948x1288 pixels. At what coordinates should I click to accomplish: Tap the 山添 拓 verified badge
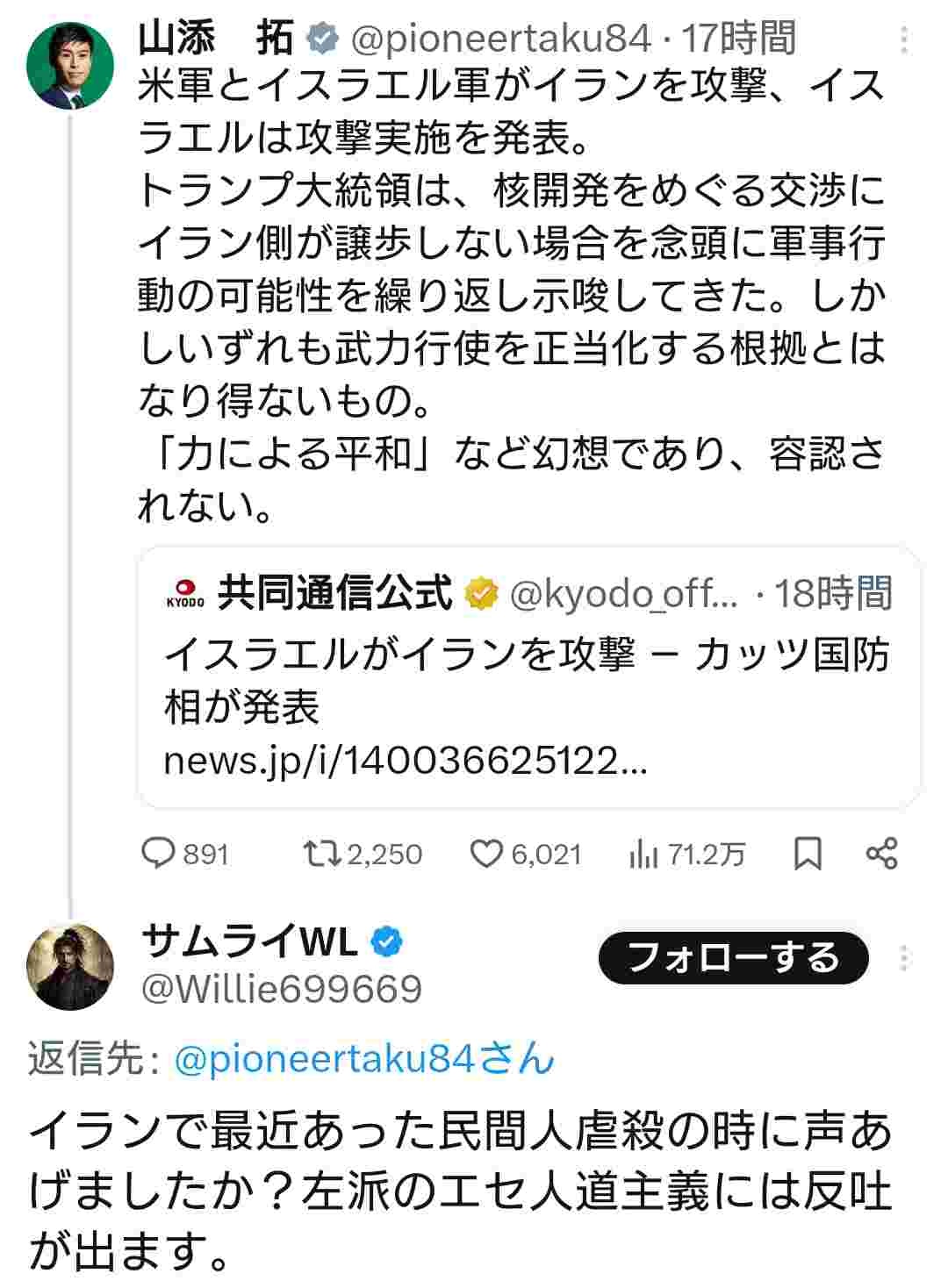point(322,39)
